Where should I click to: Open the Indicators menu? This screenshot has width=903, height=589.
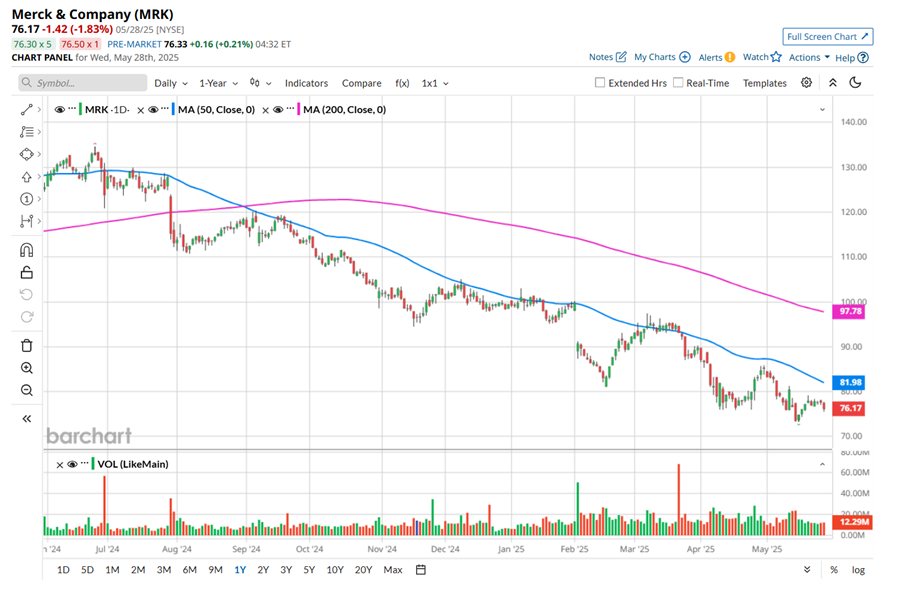306,83
